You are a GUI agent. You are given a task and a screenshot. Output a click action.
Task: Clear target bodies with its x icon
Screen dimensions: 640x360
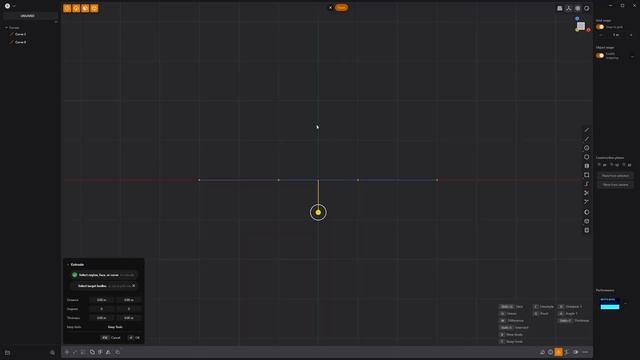[133, 286]
